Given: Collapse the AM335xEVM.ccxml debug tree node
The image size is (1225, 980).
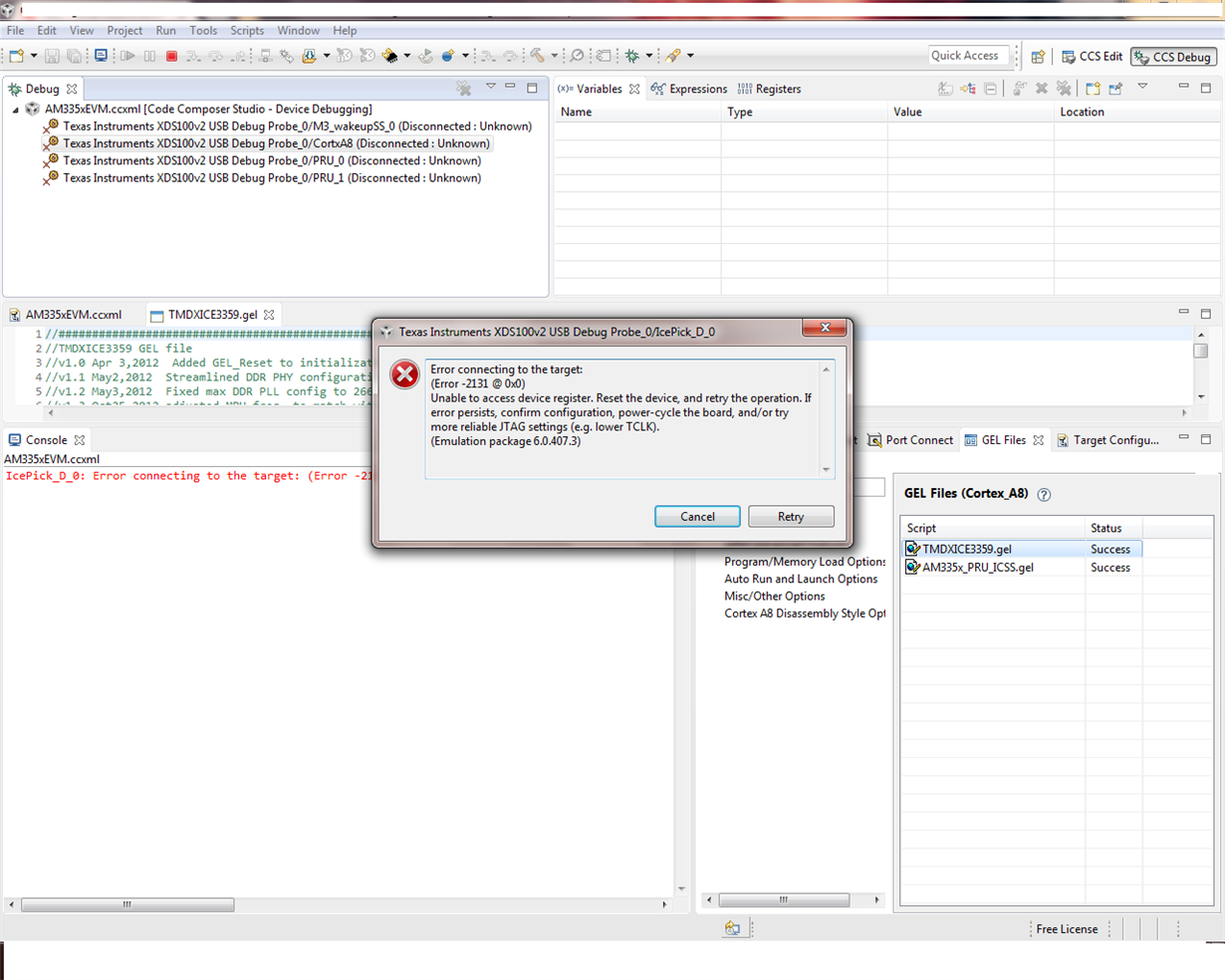Looking at the screenshot, I should click(16, 110).
